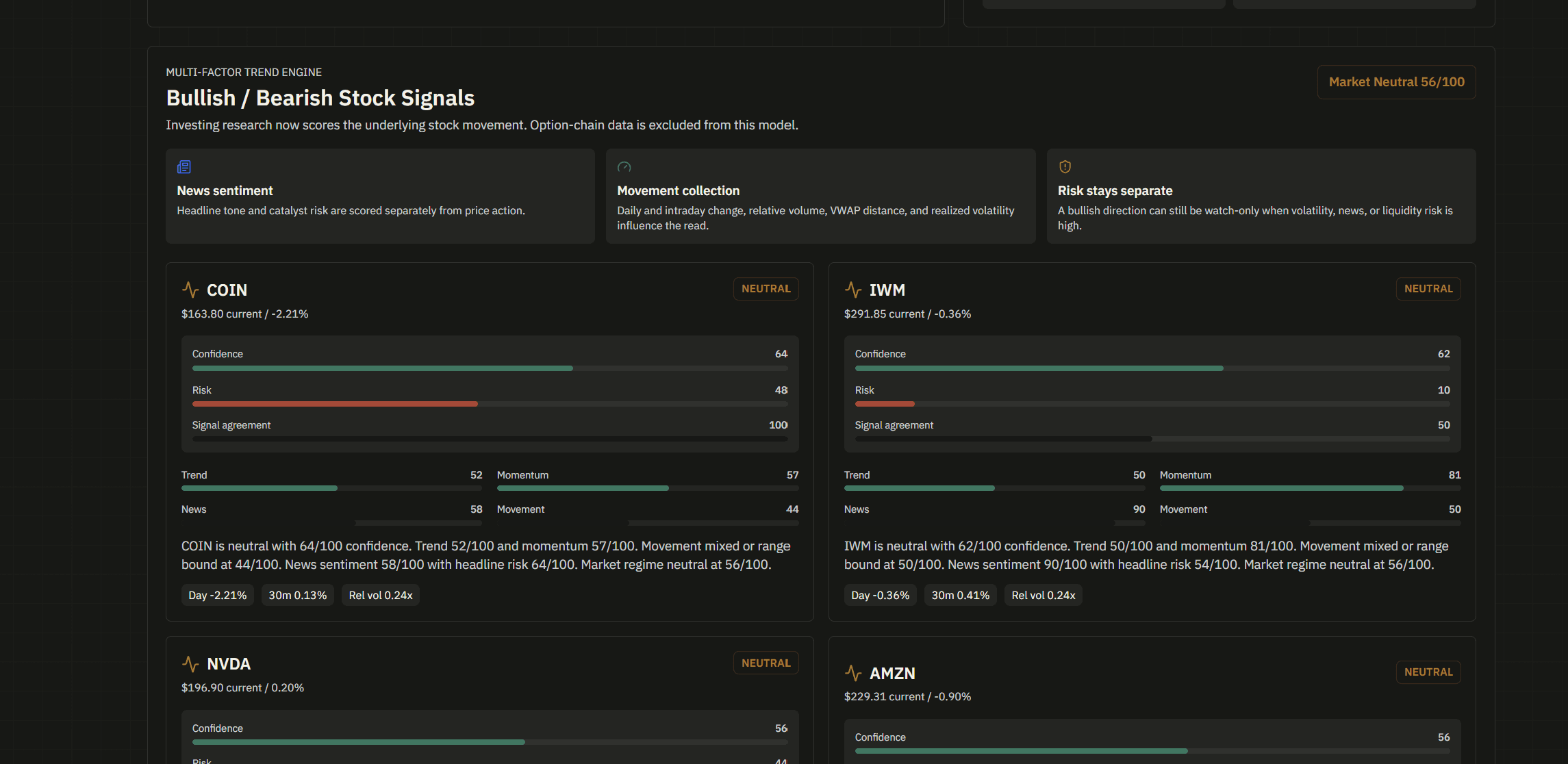
Task: Select the COIN Rel vol 0.24x chip
Action: coord(381,596)
